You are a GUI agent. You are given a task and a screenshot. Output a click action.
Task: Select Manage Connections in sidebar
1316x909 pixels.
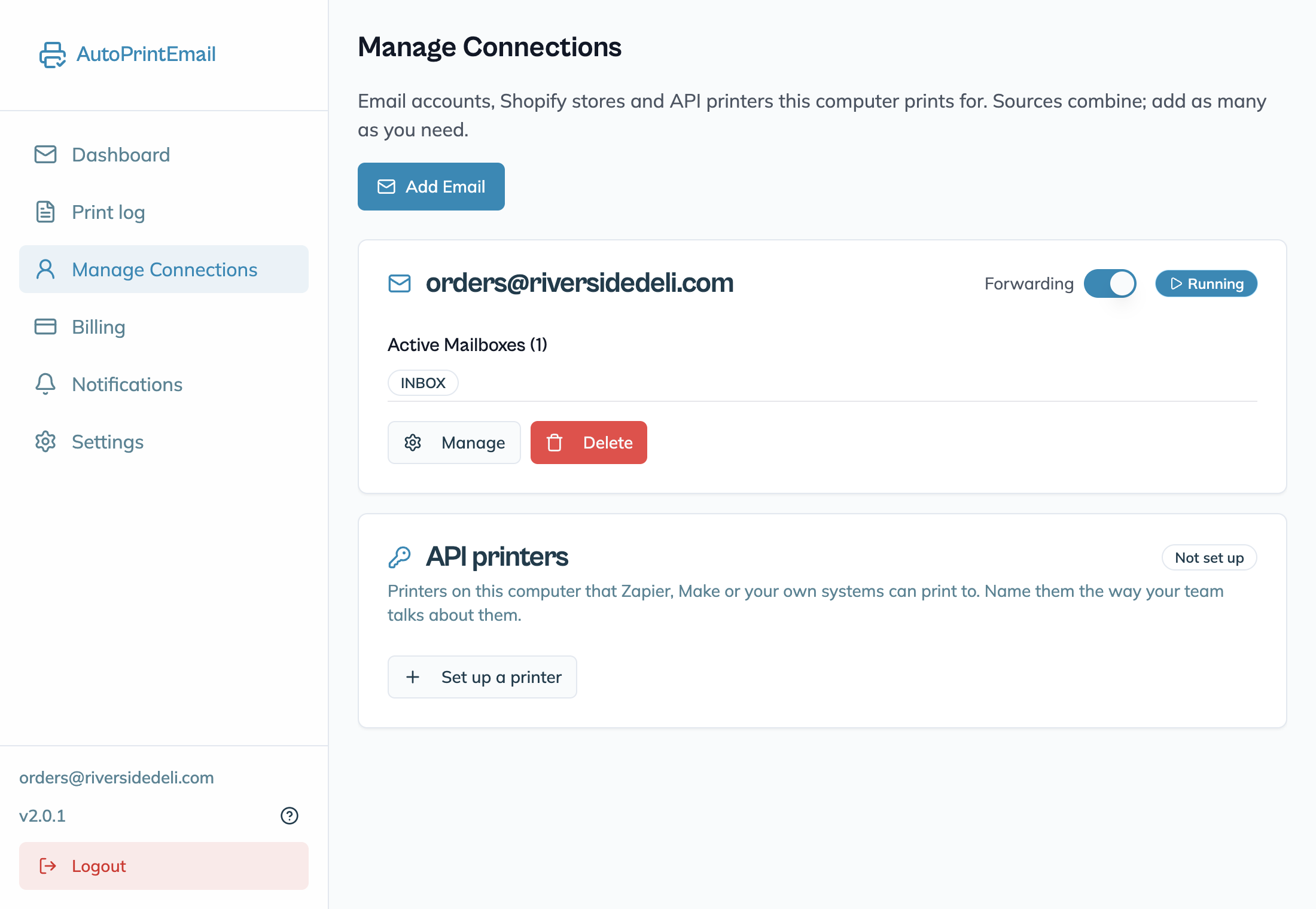164,269
